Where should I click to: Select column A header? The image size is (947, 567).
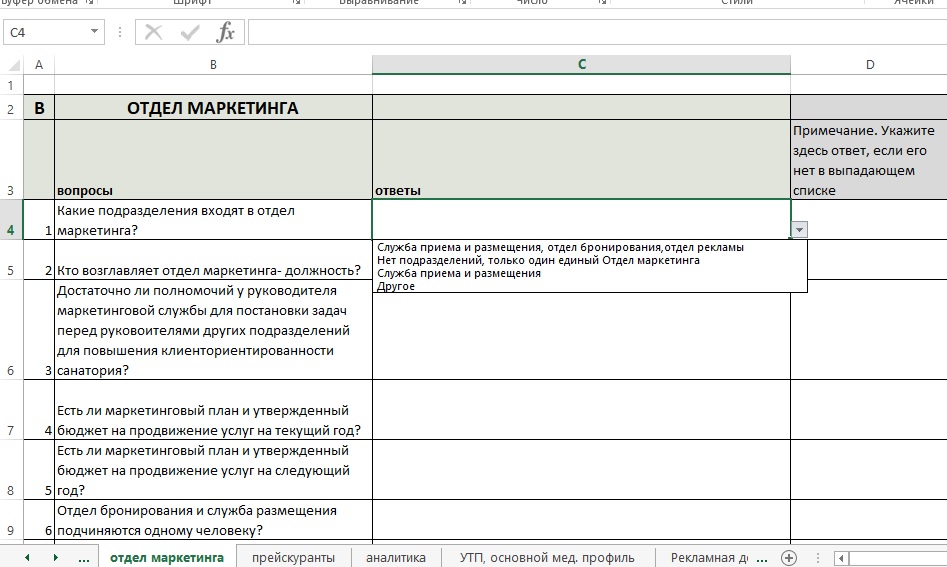(39, 65)
